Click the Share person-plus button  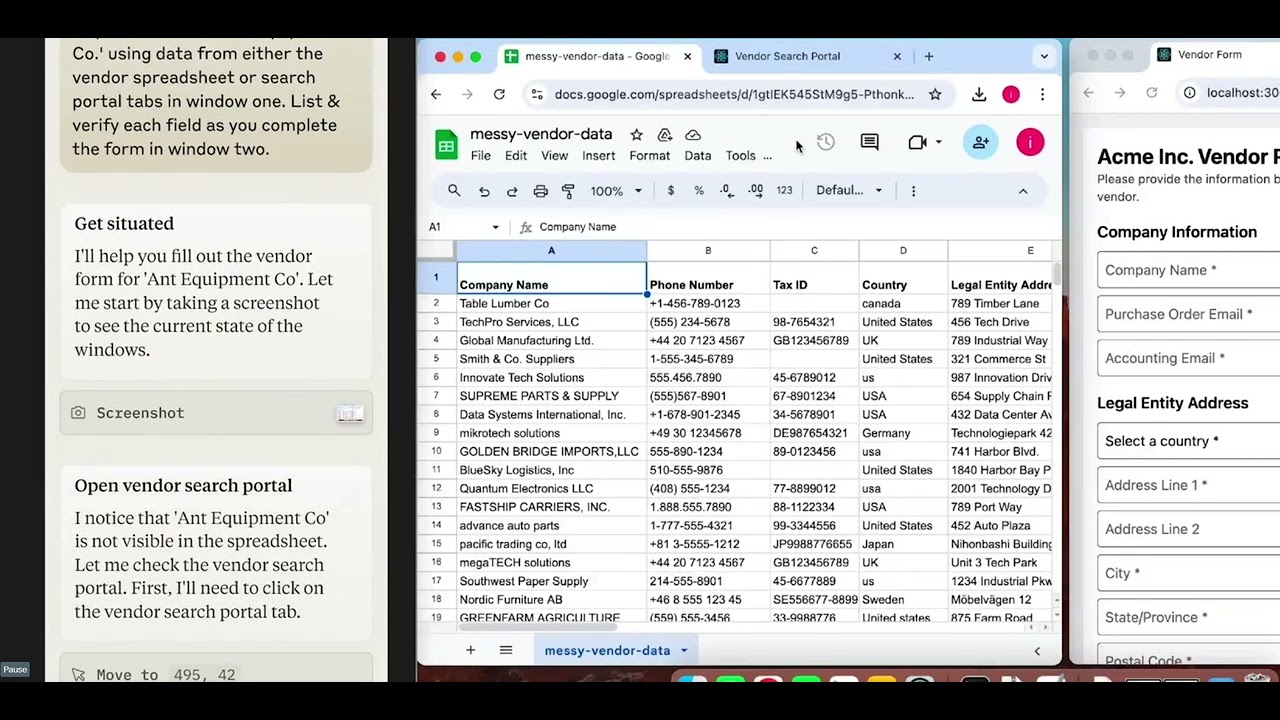(x=980, y=143)
